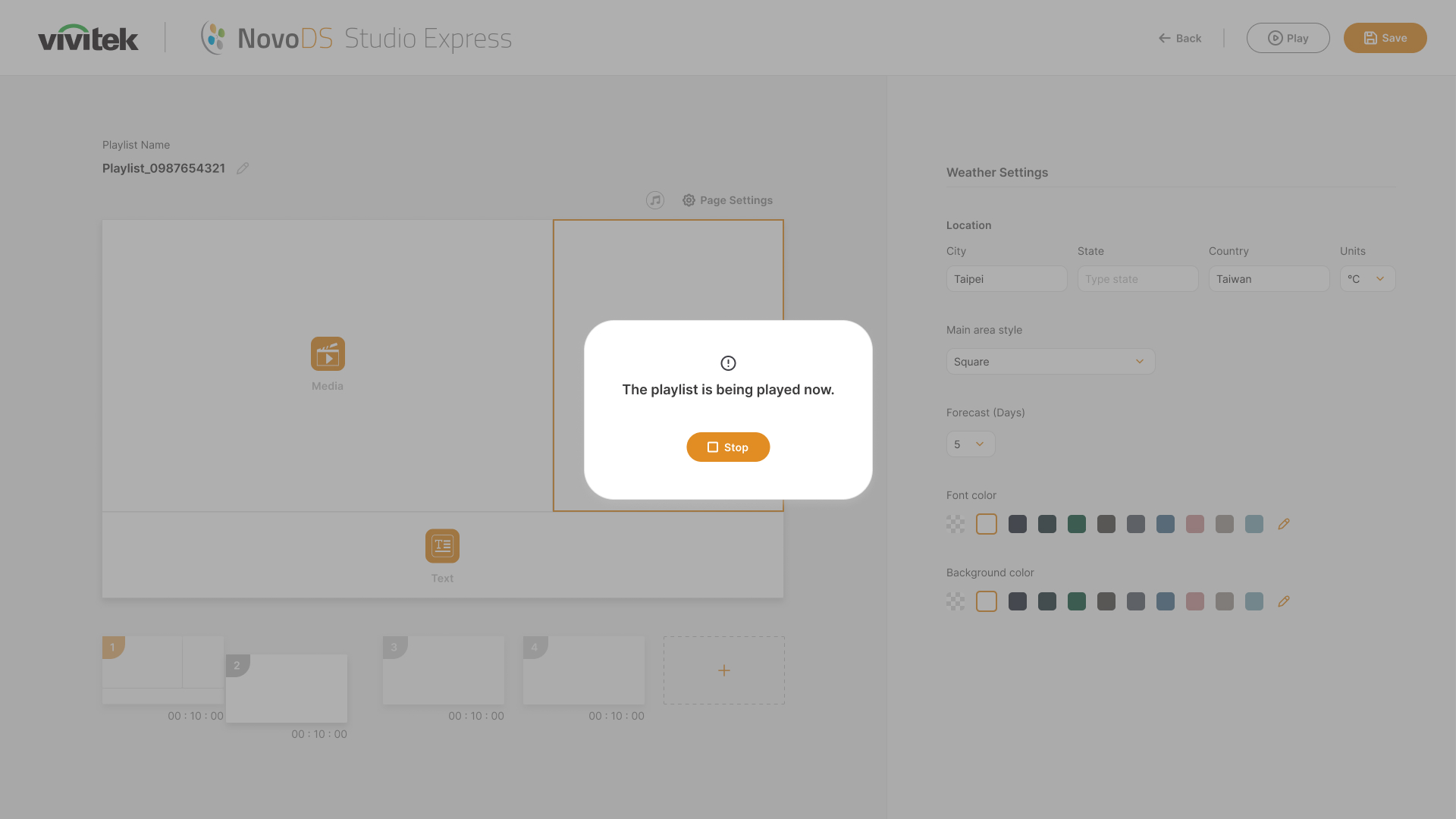
Task: Select transparent font color swatch
Action: [x=955, y=524]
